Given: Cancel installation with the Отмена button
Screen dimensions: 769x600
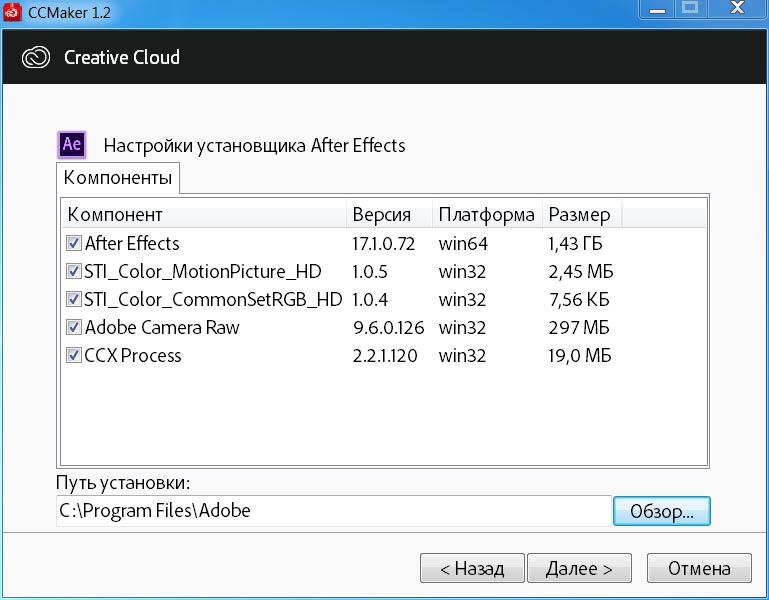Looking at the screenshot, I should [x=699, y=569].
